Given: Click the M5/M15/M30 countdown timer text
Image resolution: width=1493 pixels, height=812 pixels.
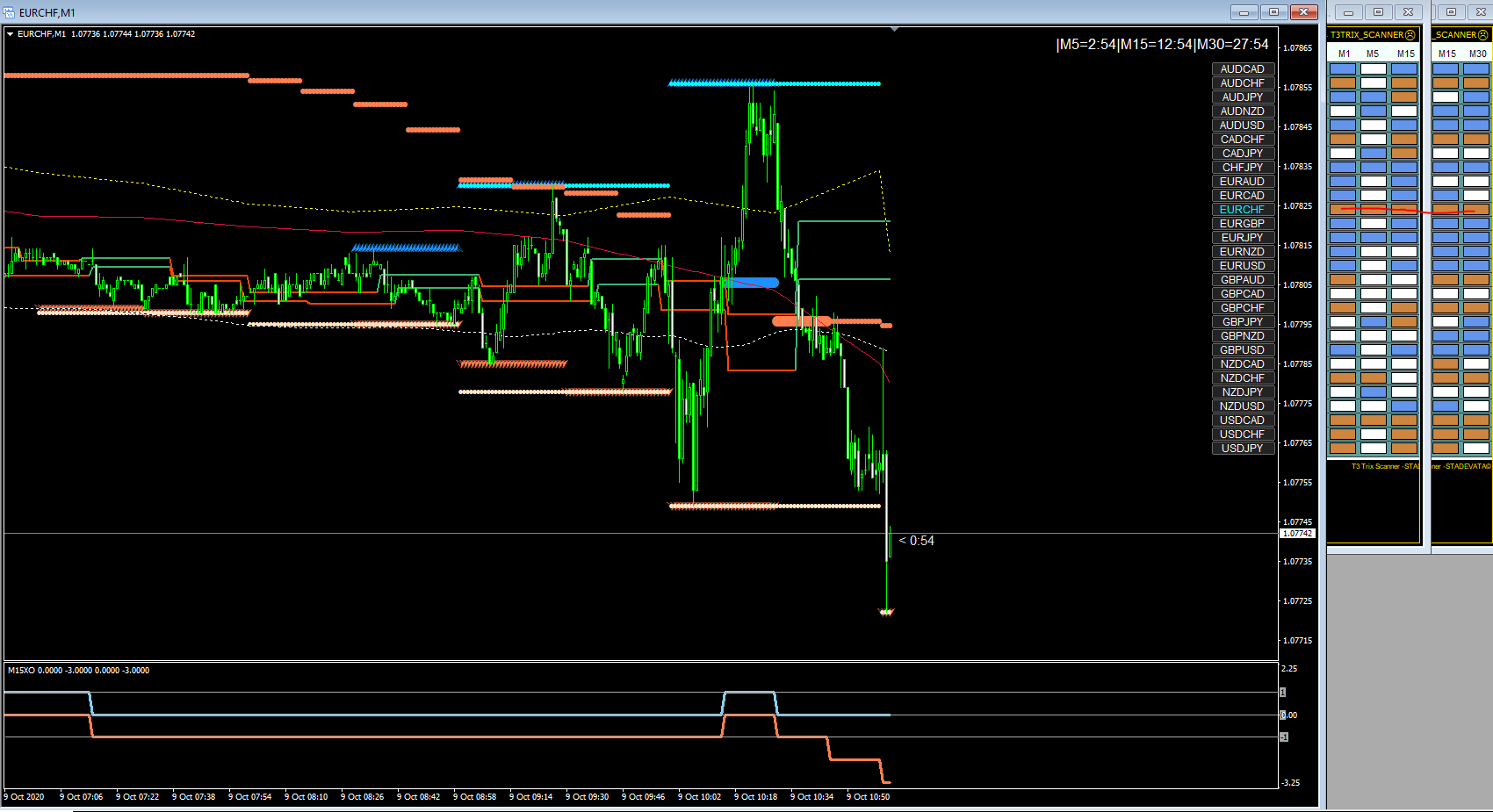Looking at the screenshot, I should tap(1162, 45).
